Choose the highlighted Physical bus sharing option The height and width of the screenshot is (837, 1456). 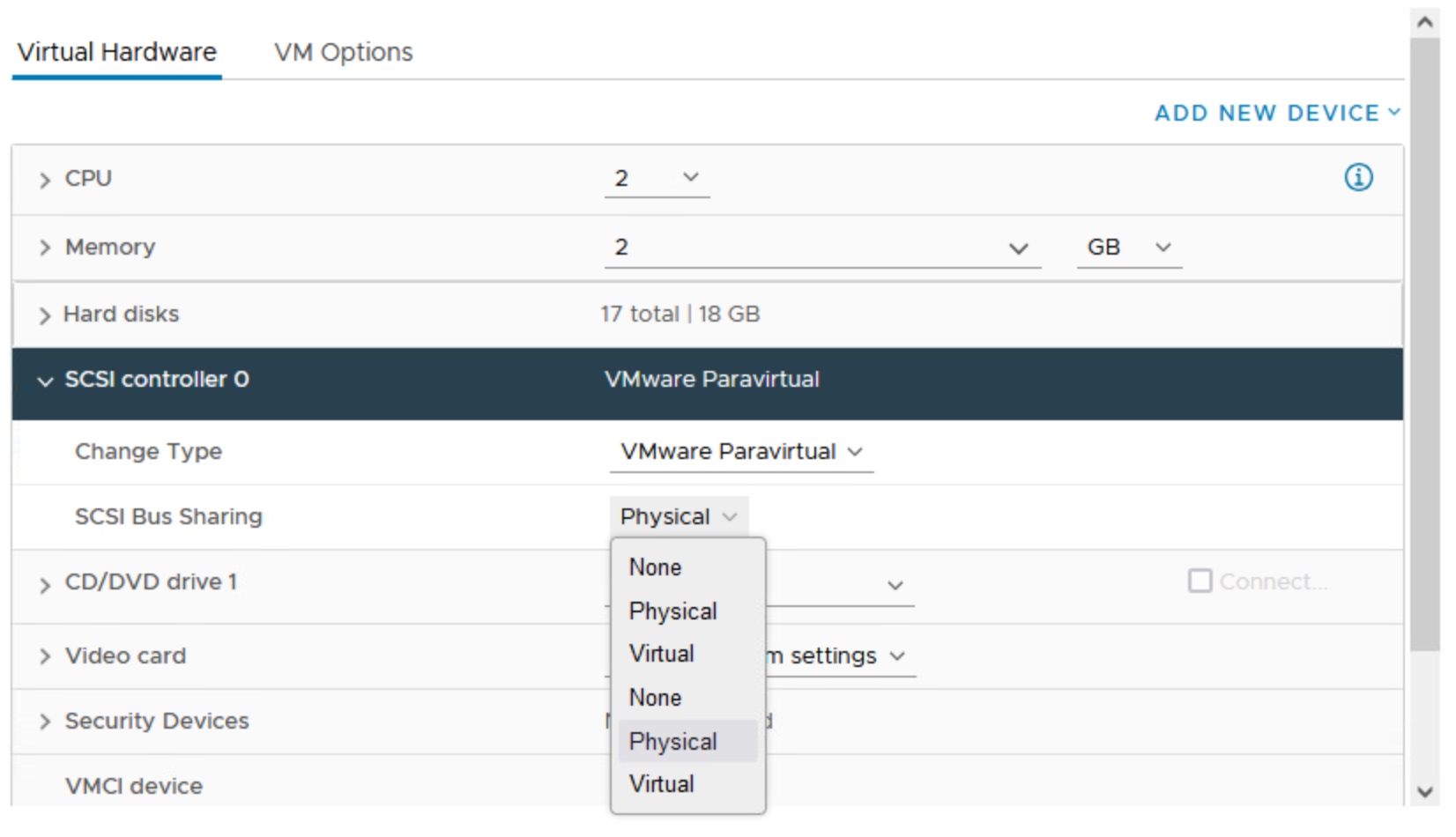pos(673,742)
